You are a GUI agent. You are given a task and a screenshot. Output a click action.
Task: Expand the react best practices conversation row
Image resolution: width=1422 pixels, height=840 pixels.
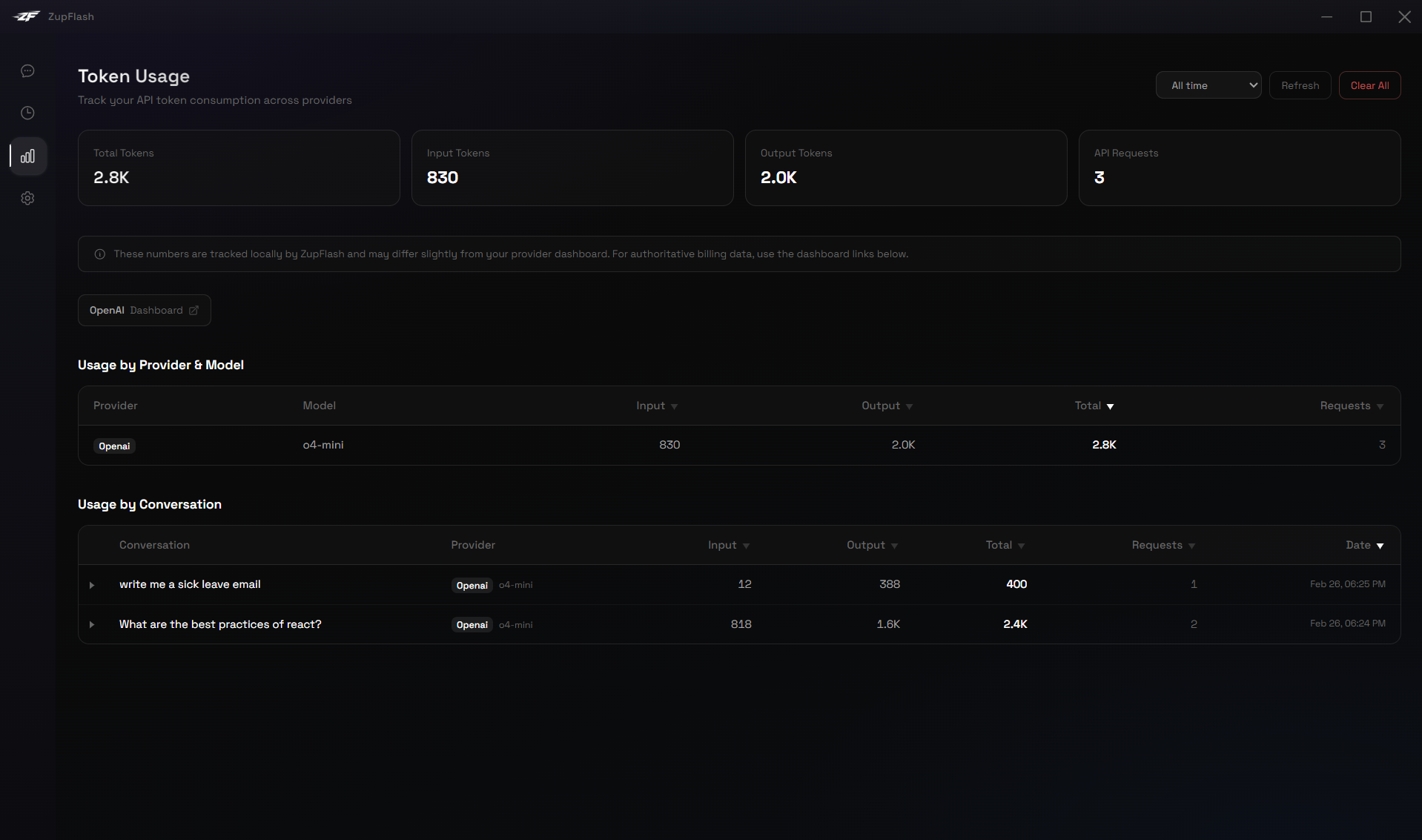[x=92, y=624]
